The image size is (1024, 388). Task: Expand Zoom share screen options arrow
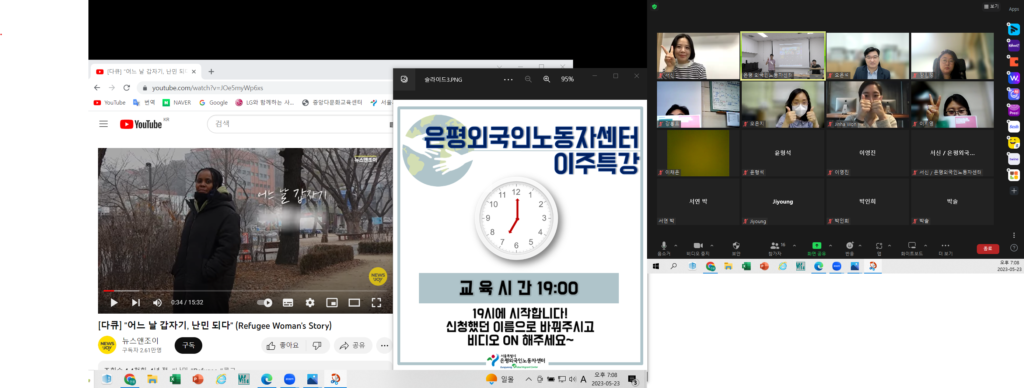[x=831, y=245]
